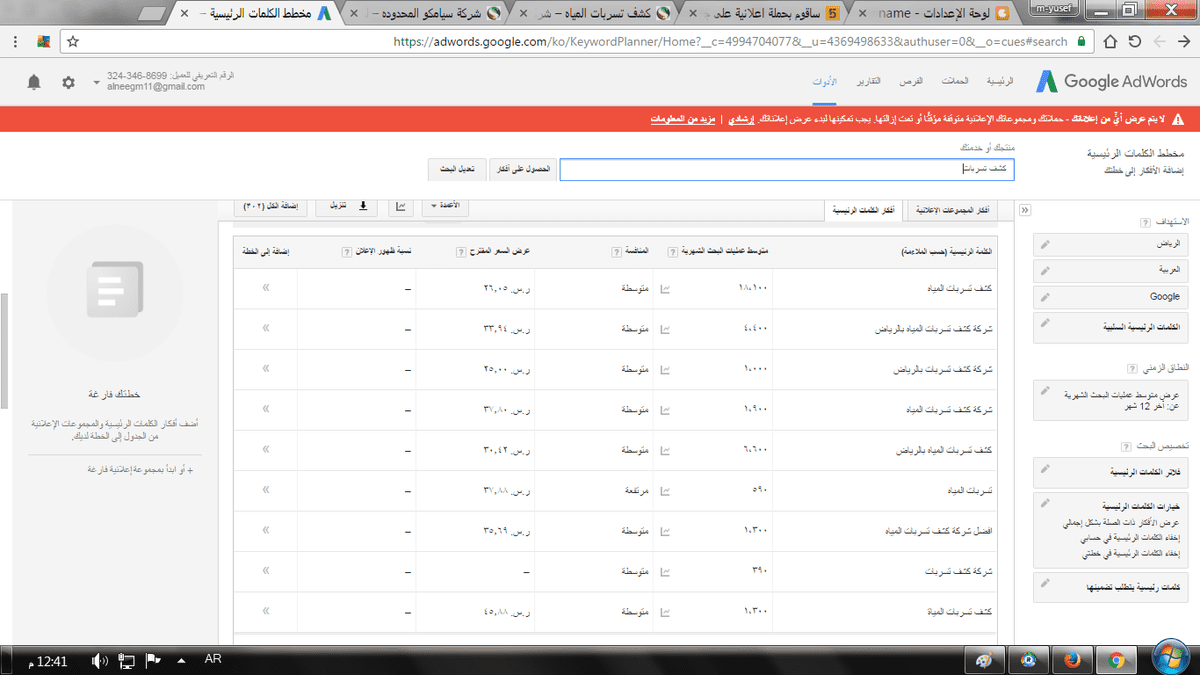Focus the product or service keyword input field

click(787, 170)
